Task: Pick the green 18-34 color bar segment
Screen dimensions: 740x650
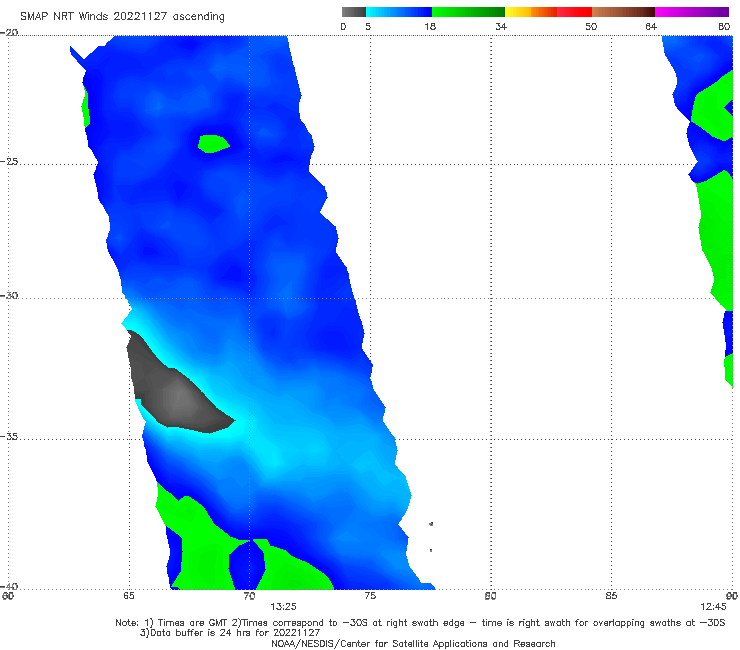Action: pyautogui.click(x=468, y=12)
